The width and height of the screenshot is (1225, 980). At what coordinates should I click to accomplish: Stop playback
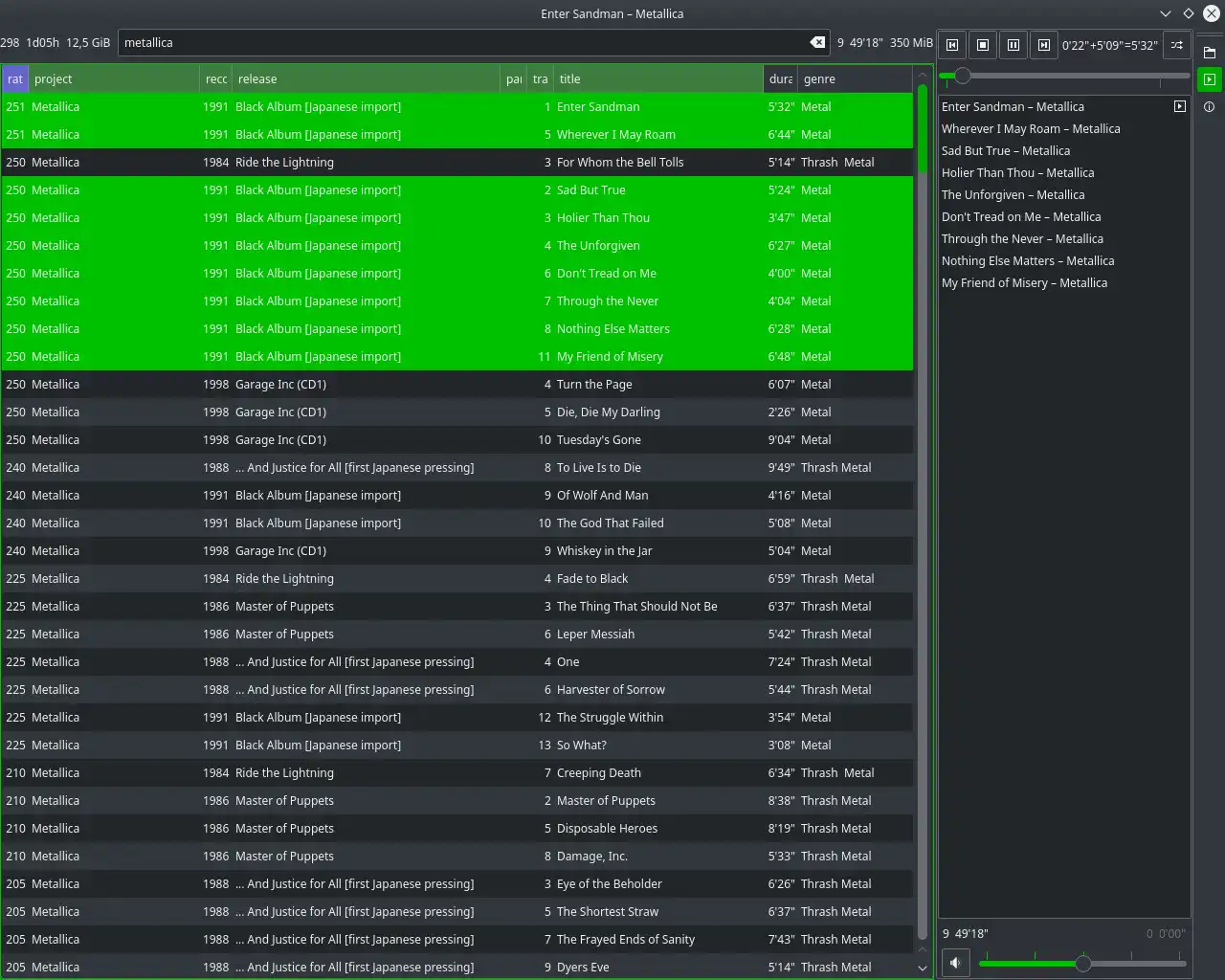pos(983,45)
